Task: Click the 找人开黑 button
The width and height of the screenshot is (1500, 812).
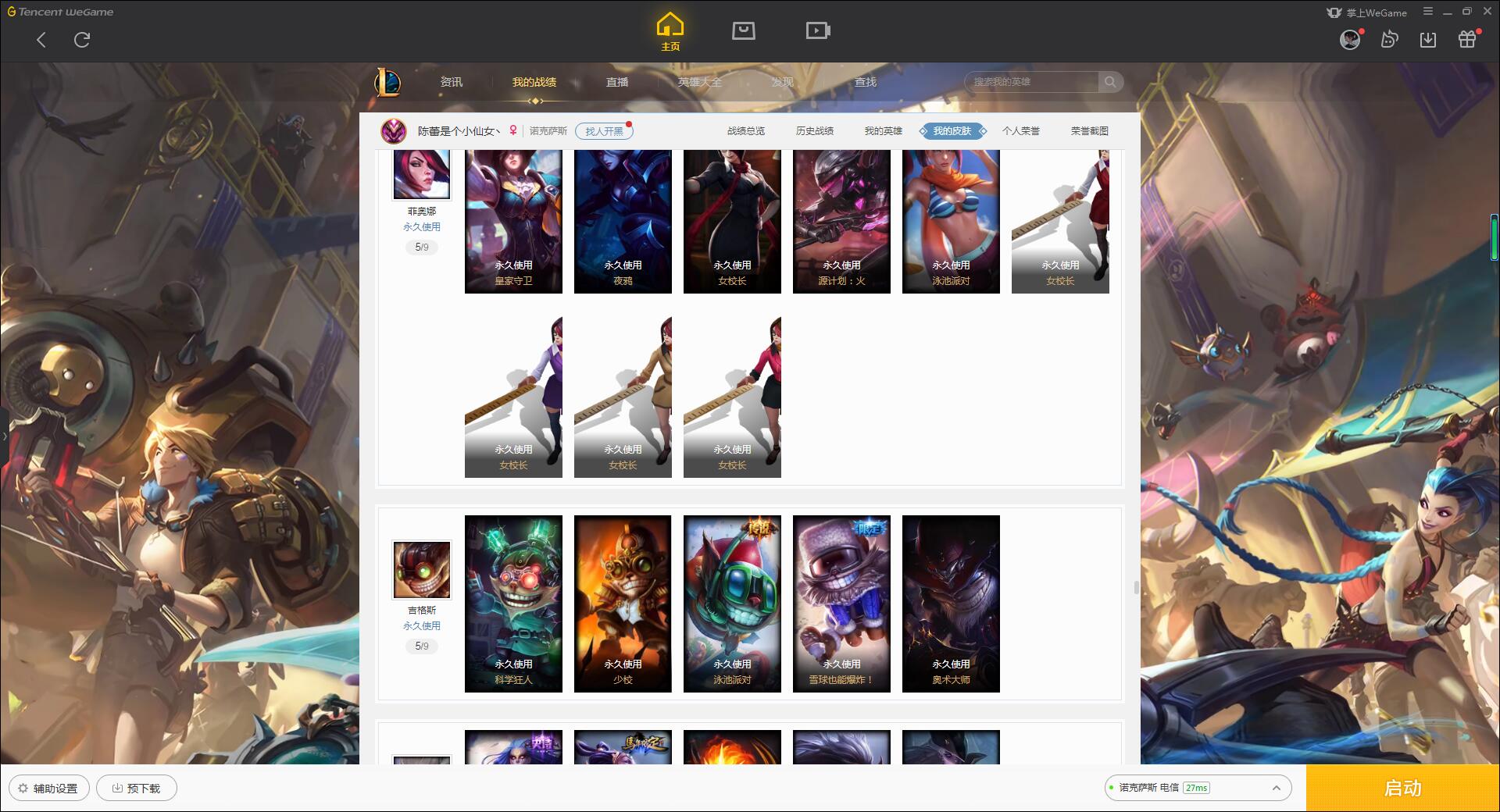Action: coord(604,131)
